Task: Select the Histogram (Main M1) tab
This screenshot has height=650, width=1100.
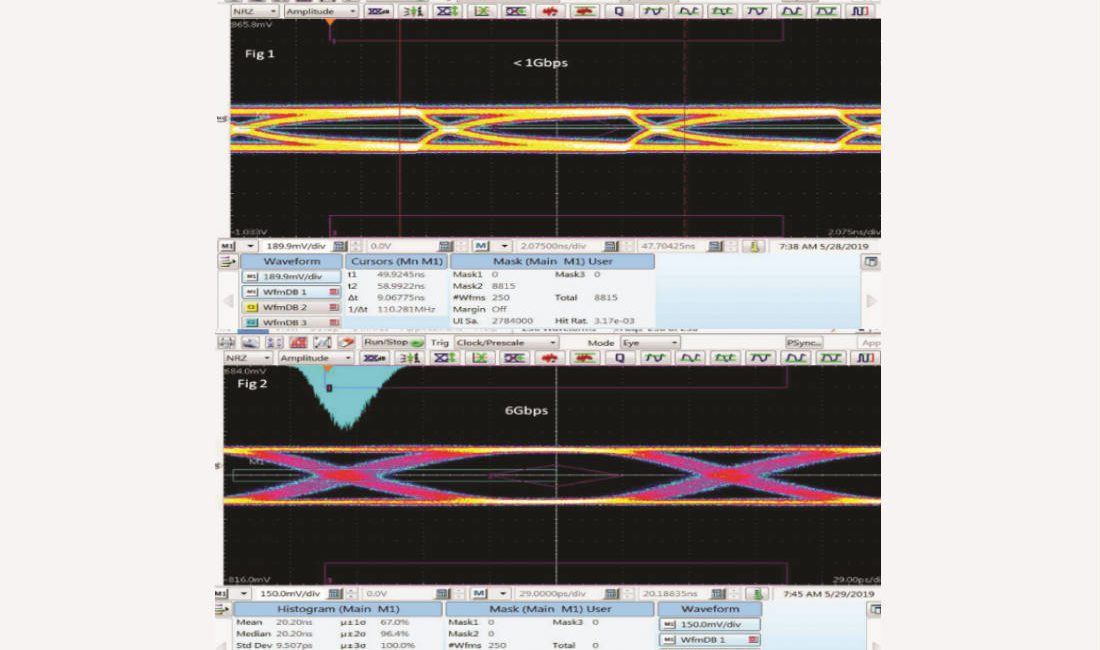Action: (338, 609)
